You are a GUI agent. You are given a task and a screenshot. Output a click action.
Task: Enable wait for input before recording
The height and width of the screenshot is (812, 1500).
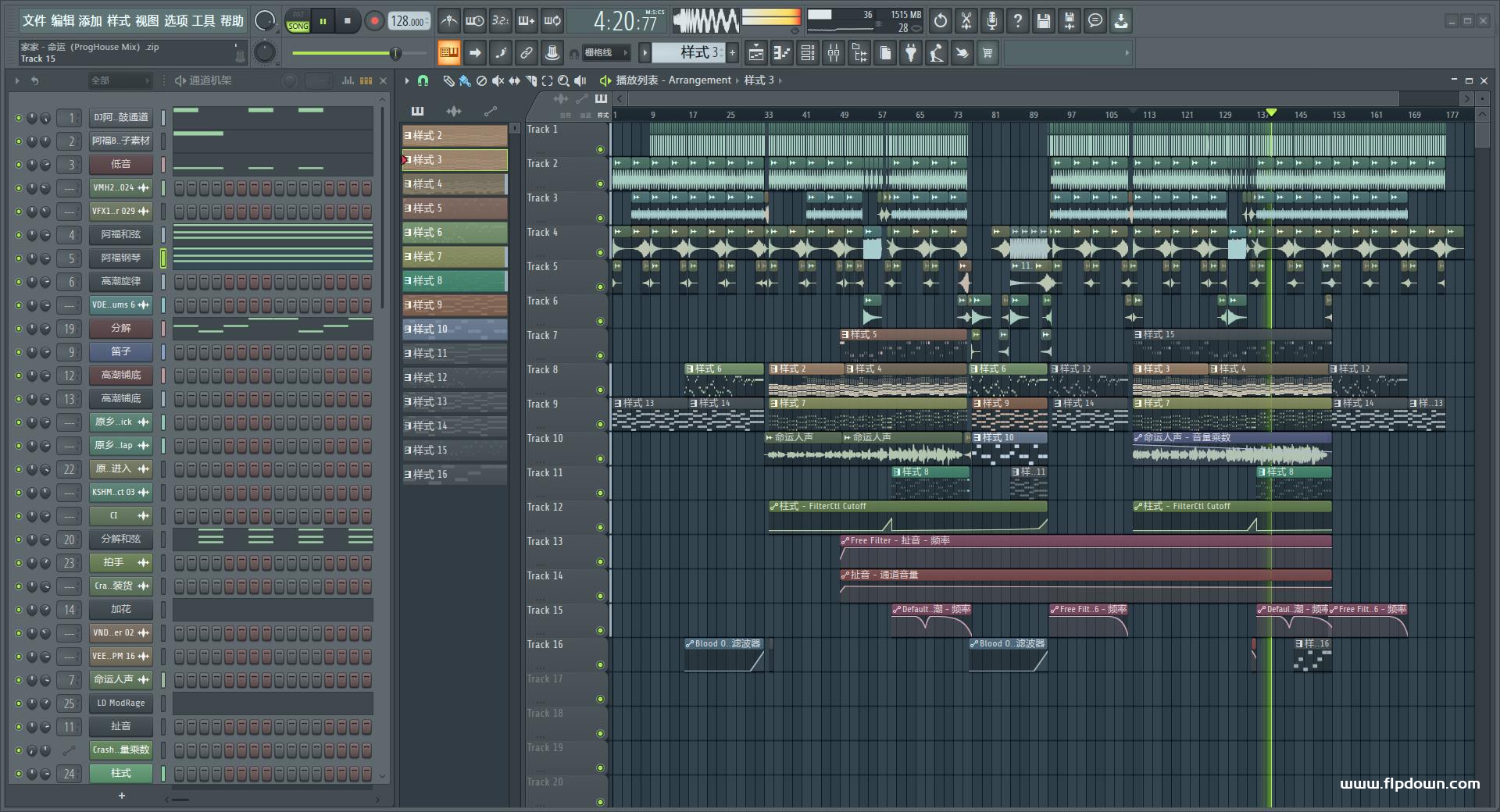click(474, 21)
